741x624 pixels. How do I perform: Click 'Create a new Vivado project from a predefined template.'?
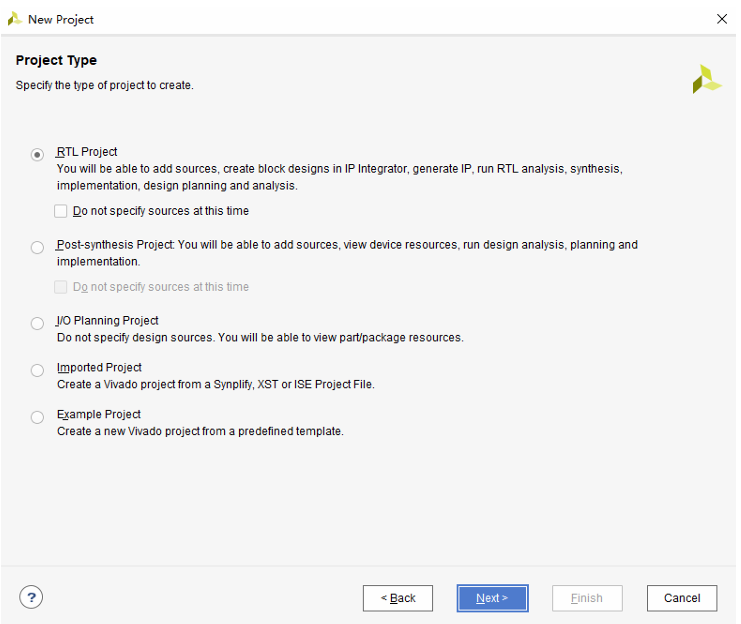point(200,431)
